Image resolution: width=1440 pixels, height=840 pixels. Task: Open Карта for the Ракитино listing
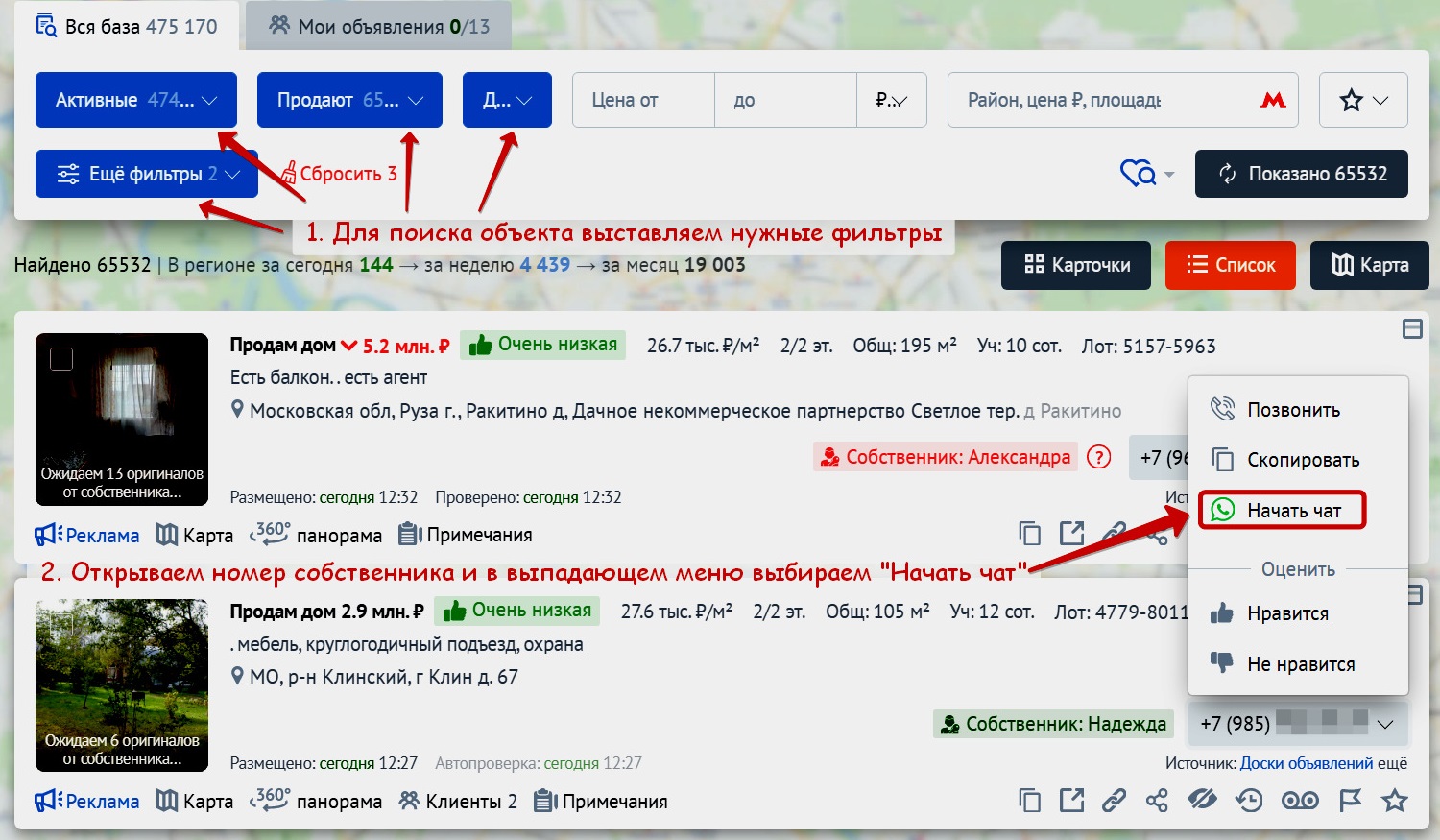click(195, 535)
